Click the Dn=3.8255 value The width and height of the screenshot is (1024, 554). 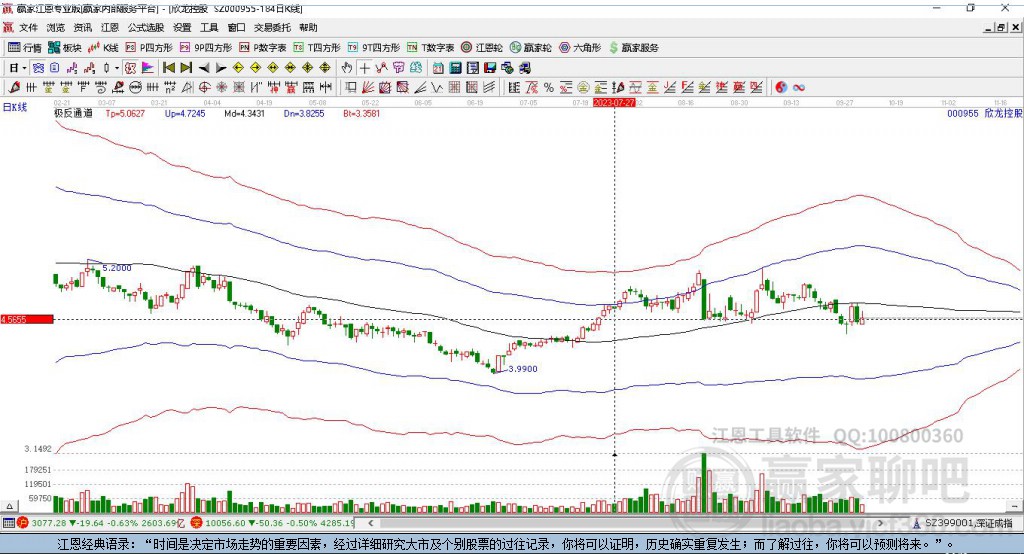[304, 113]
